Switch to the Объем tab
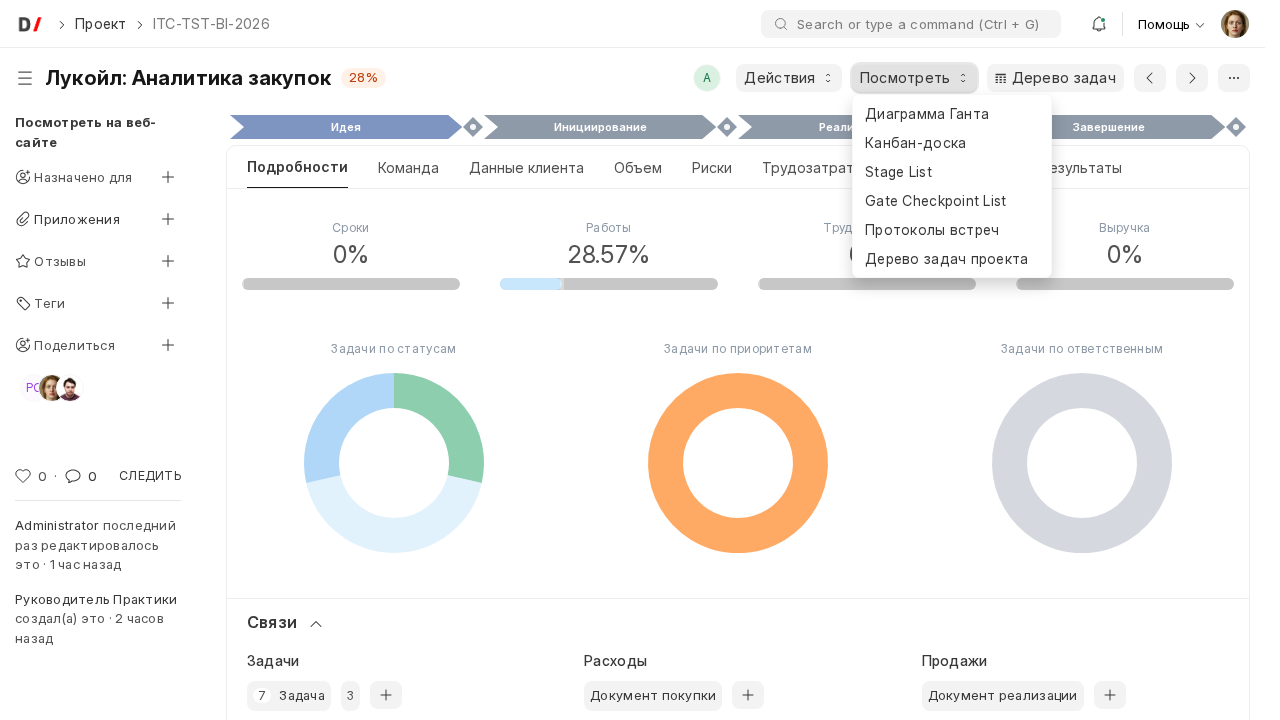Screen dimensions: 1280x720 [x=638, y=168]
